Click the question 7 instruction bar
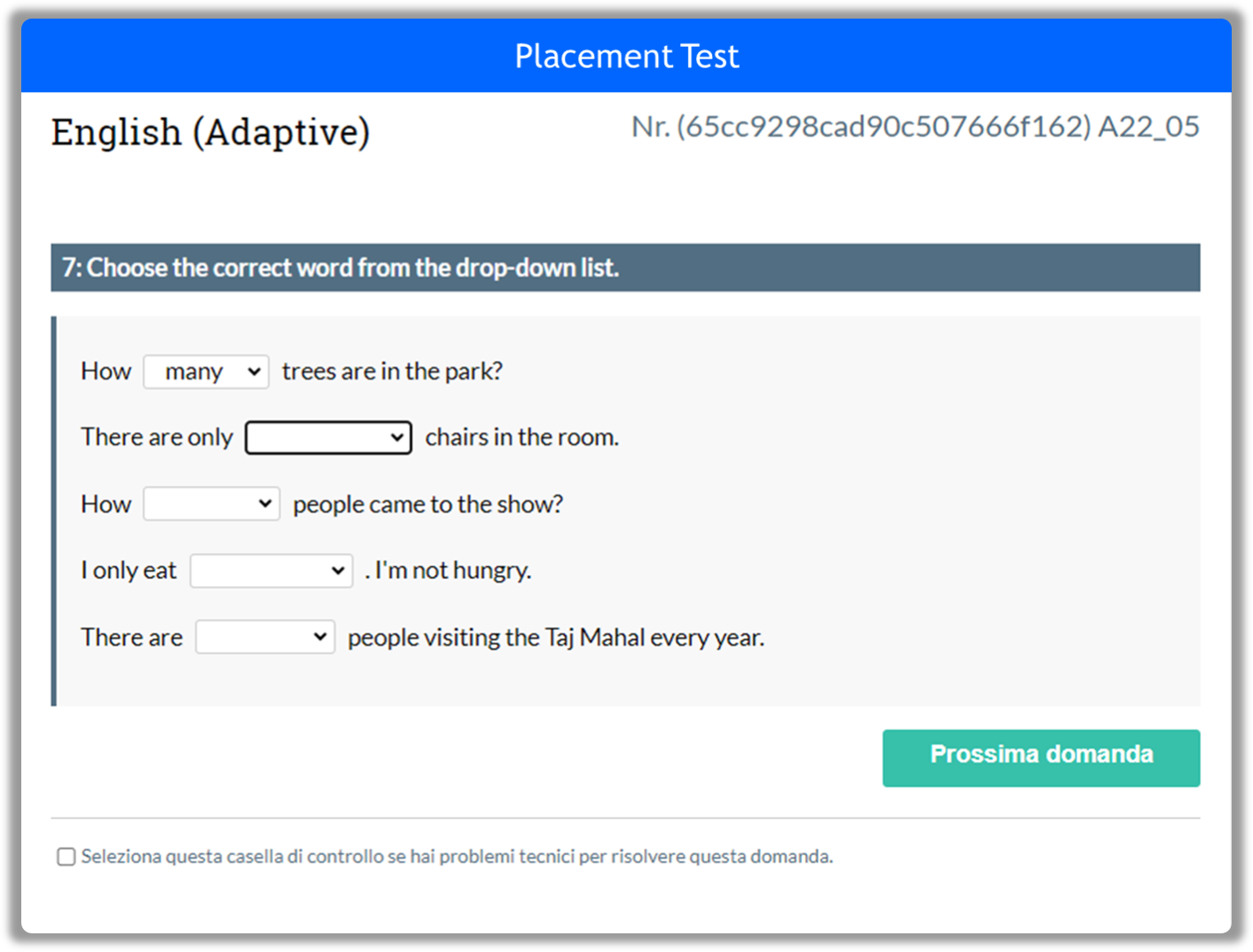 pyautogui.click(x=625, y=268)
